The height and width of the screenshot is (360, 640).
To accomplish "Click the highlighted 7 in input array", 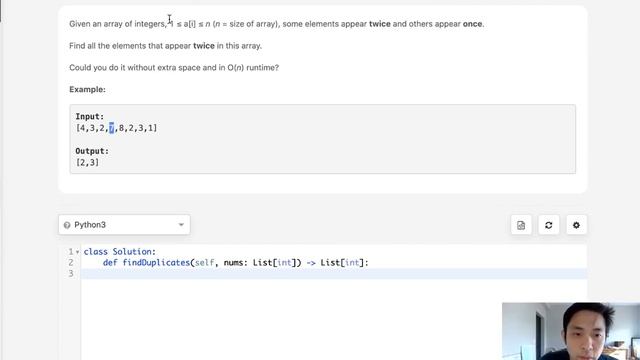I will [111, 128].
